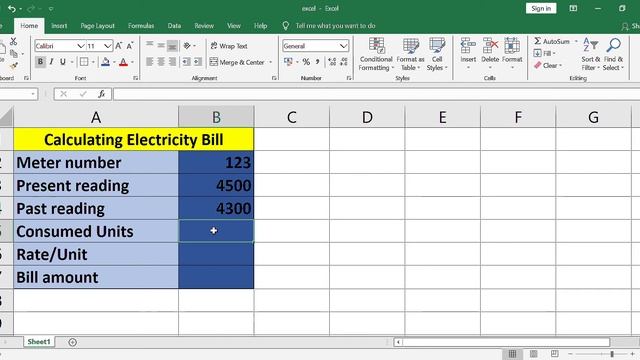This screenshot has width=640, height=360.
Task: Select Sheet1 tab
Action: pos(39,342)
